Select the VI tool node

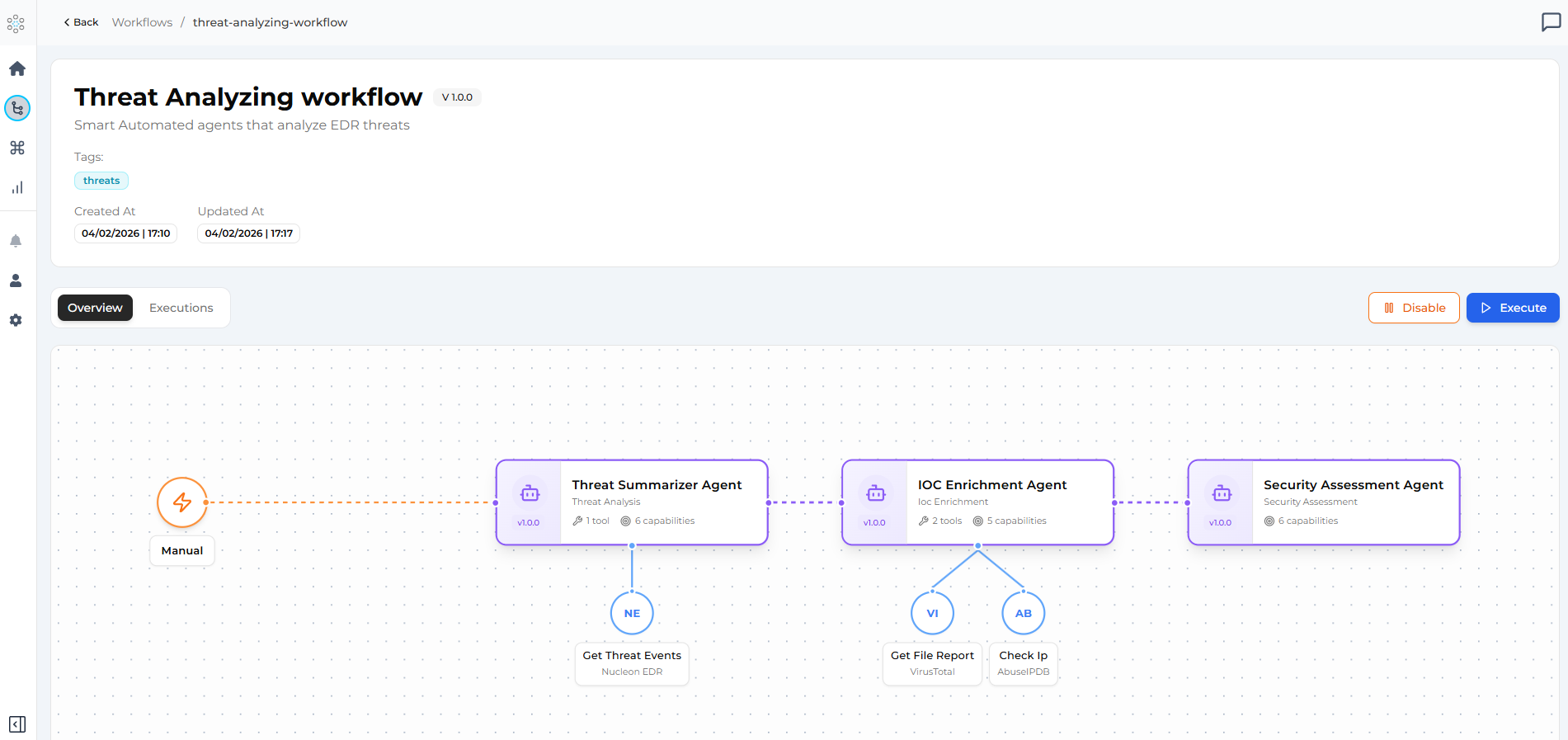[x=932, y=613]
